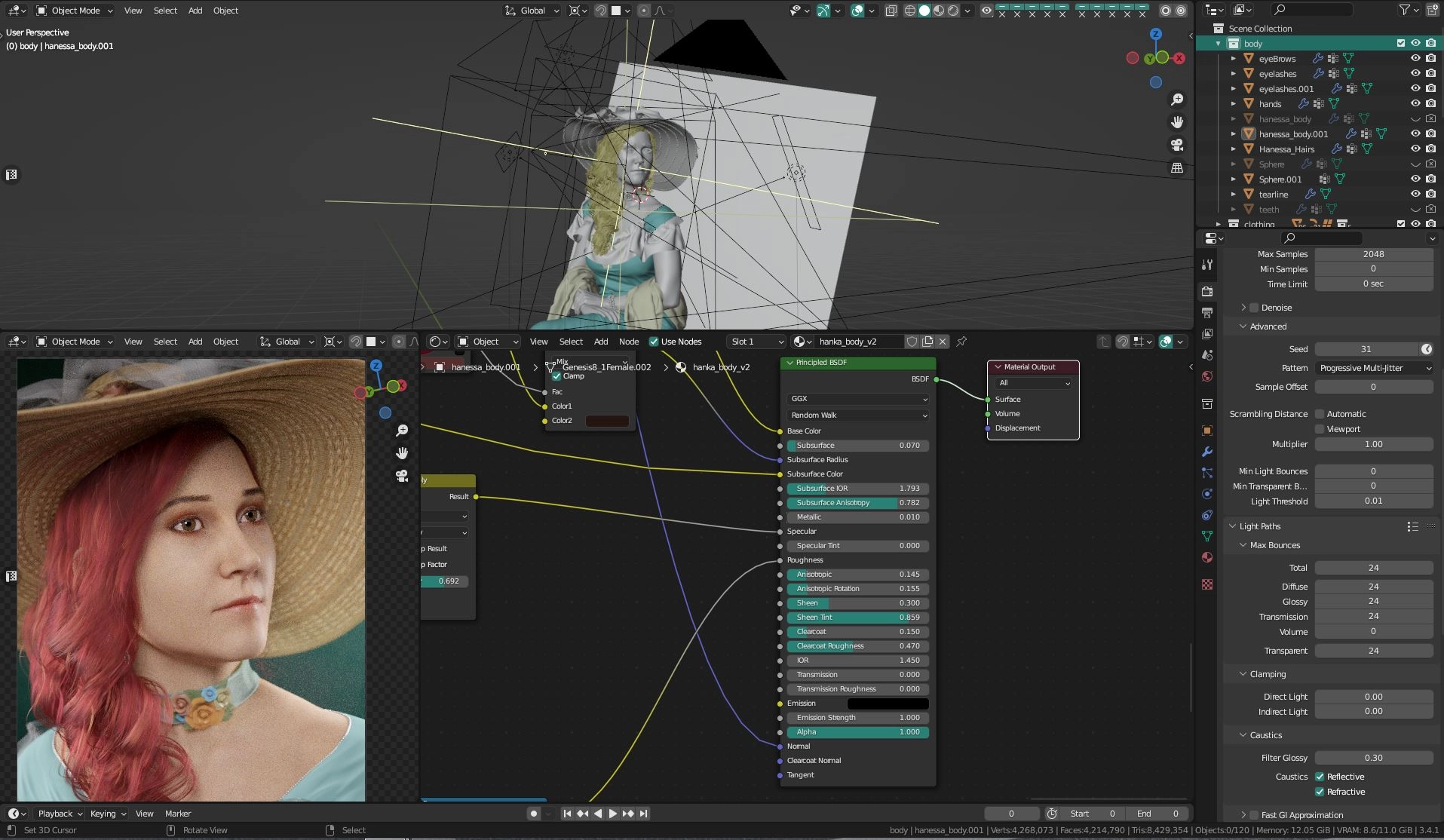Switch to orthographic grid view icon
Image resolution: width=1444 pixels, height=840 pixels.
[x=1176, y=168]
